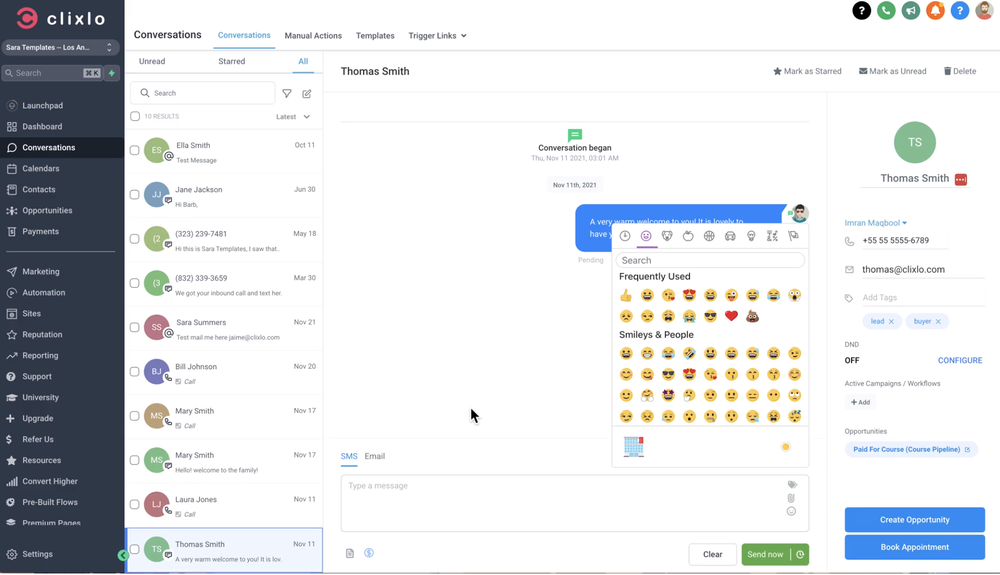Select the Symbols emoji category icon

(772, 236)
